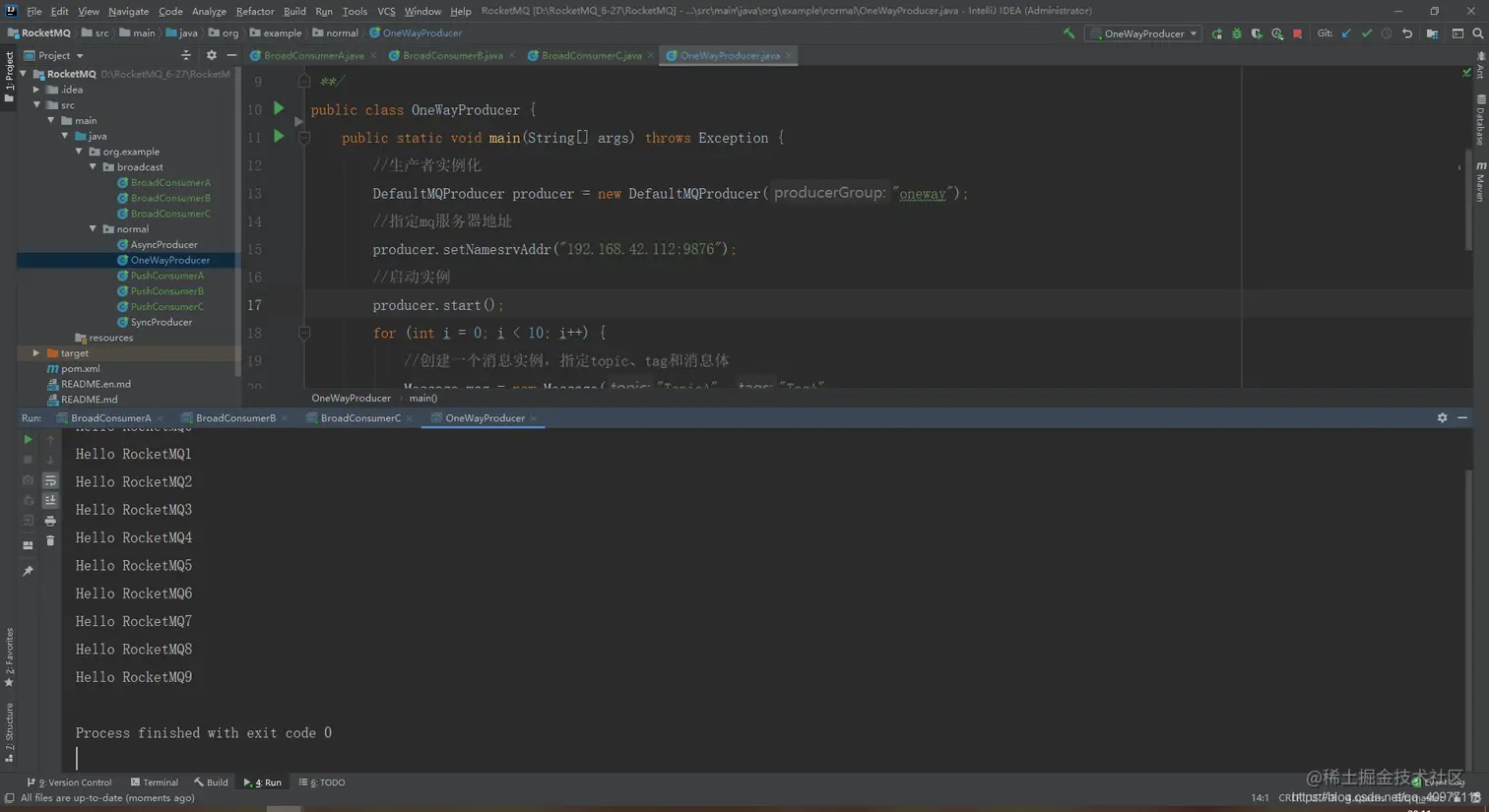
Task: Click the Git Update Project arrow
Action: [x=1346, y=33]
